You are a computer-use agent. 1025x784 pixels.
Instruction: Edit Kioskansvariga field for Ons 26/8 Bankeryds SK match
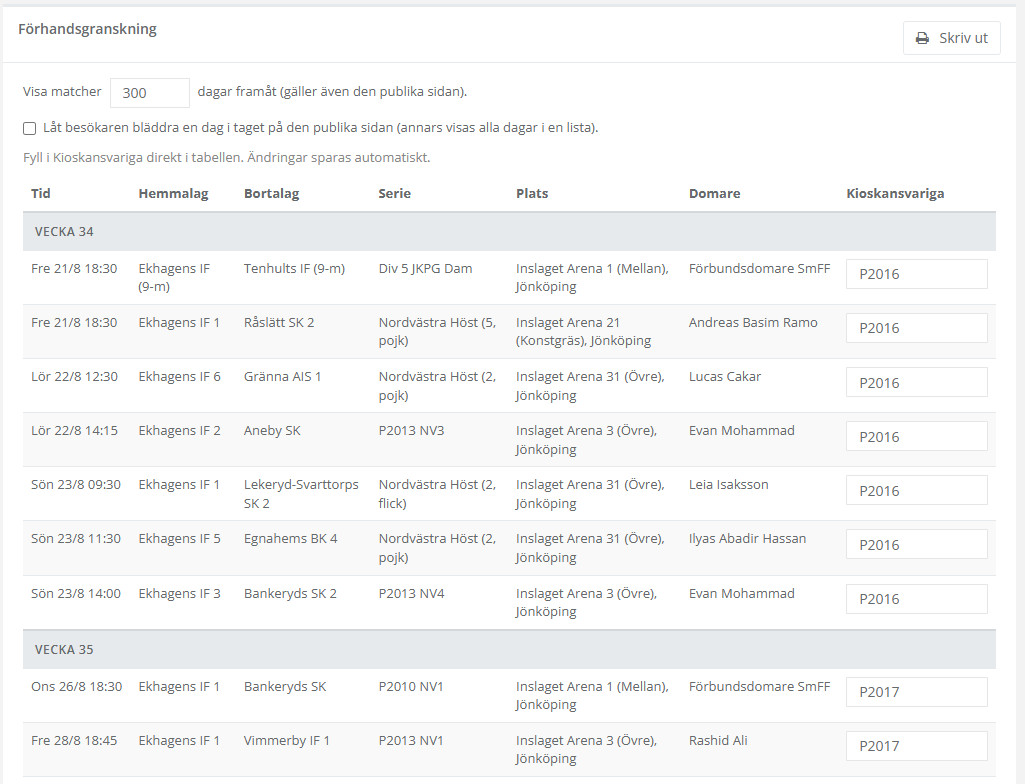[x=916, y=692]
